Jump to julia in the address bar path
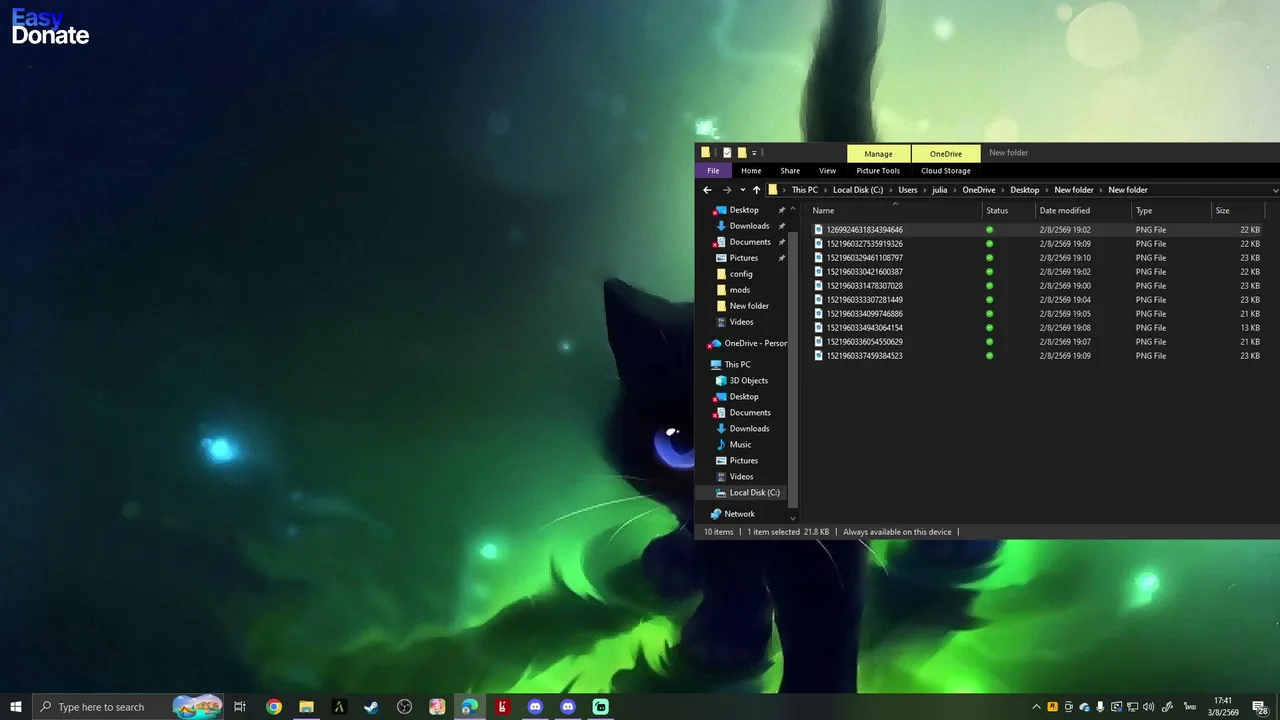1280x720 pixels. tap(940, 190)
